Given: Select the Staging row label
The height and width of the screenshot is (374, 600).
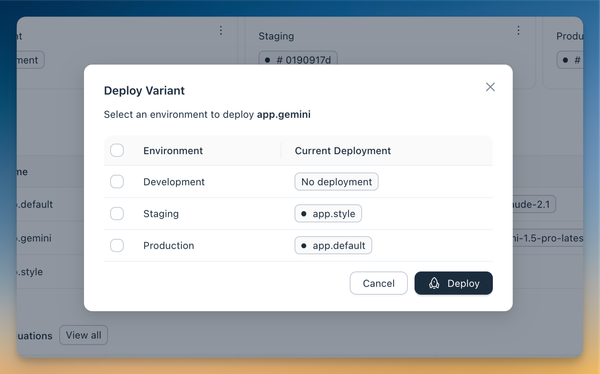Looking at the screenshot, I should 161,214.
